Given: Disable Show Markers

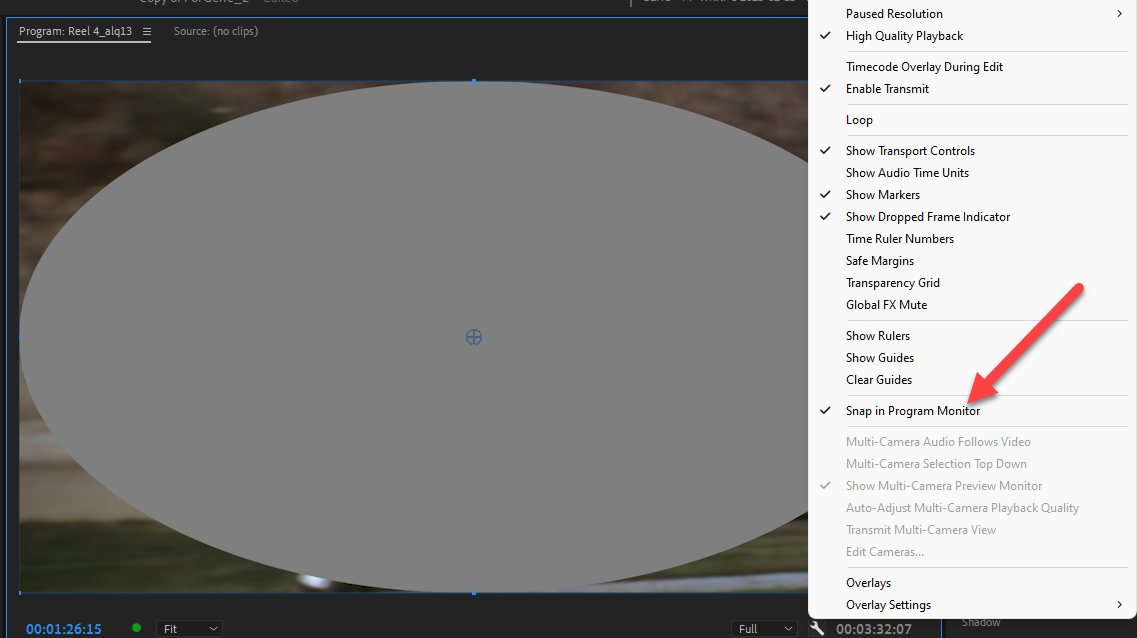Looking at the screenshot, I should pyautogui.click(x=882, y=194).
